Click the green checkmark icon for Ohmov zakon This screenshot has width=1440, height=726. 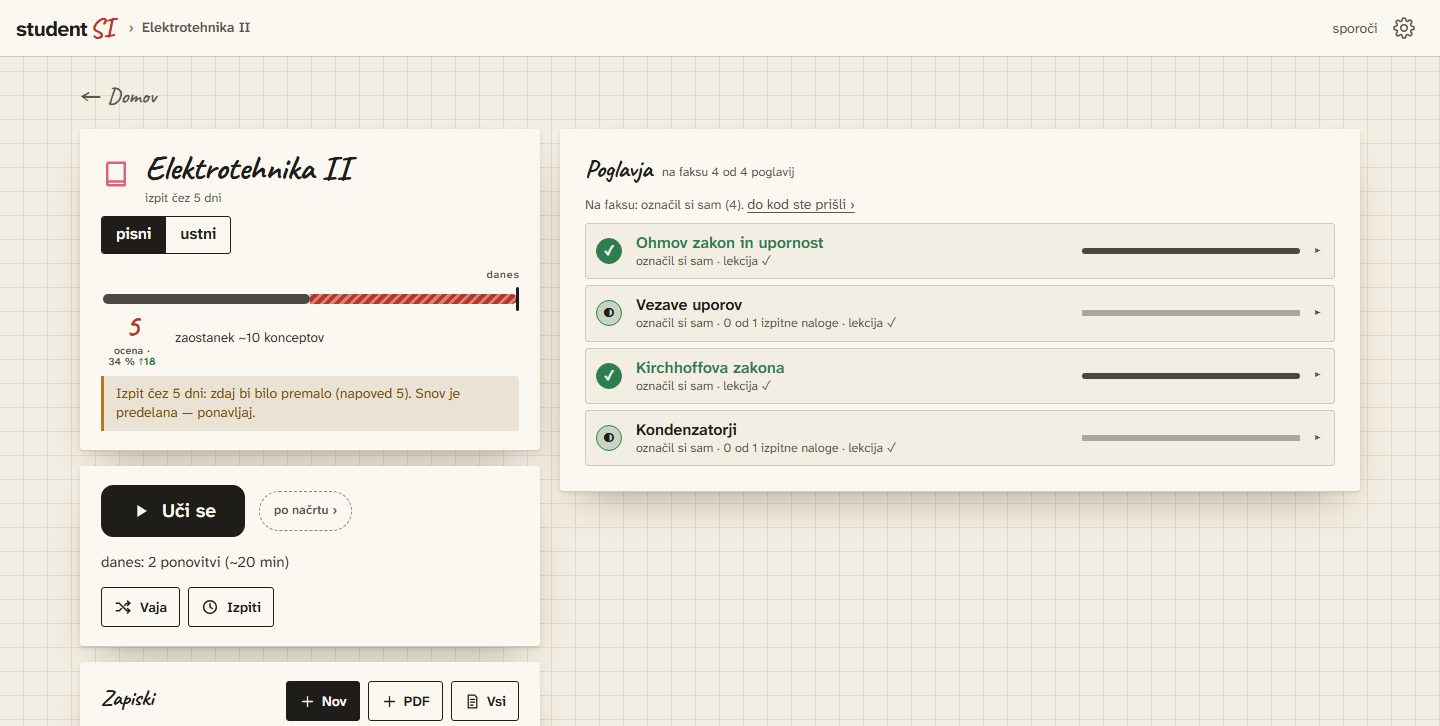[609, 251]
